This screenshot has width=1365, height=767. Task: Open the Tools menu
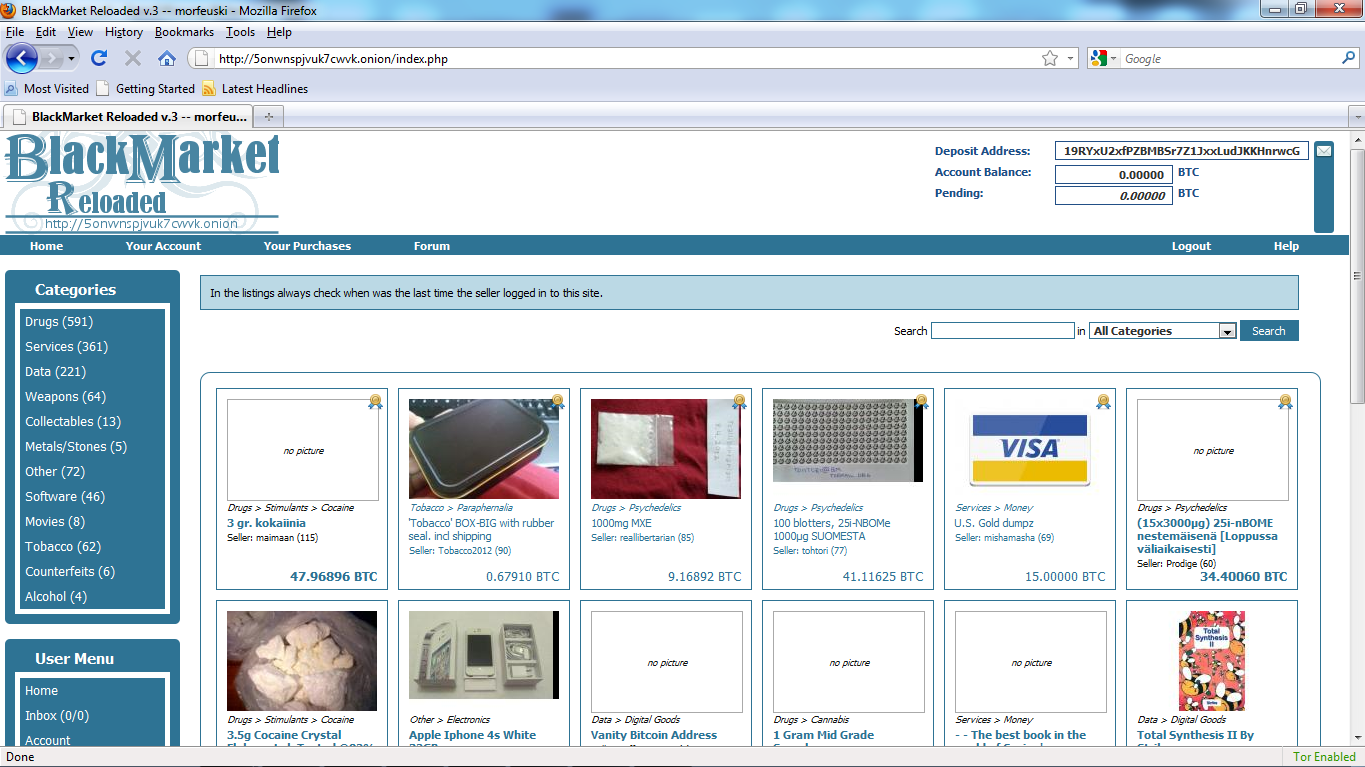(x=240, y=32)
